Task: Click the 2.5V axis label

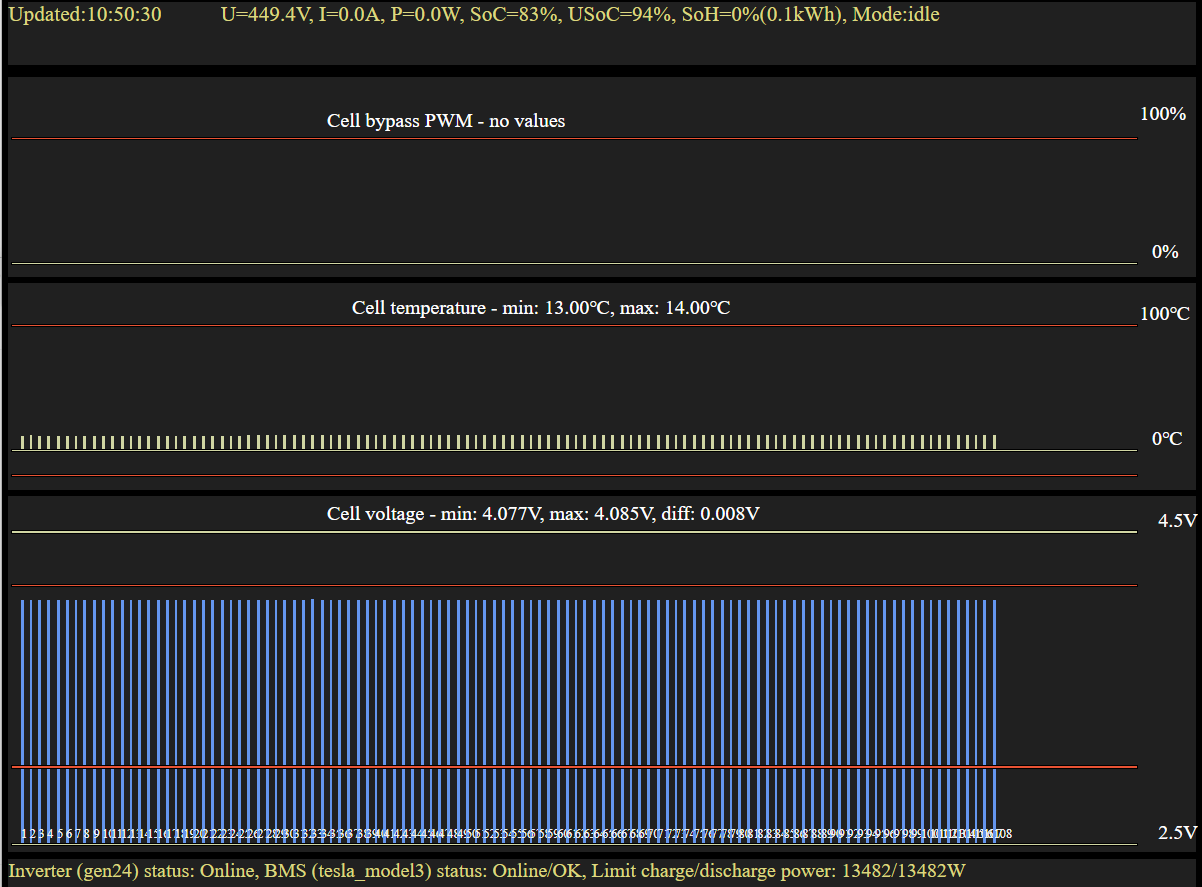Action: point(1177,833)
